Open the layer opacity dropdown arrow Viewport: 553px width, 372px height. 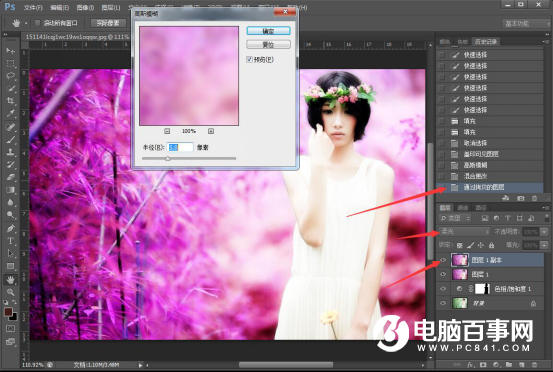tap(545, 232)
